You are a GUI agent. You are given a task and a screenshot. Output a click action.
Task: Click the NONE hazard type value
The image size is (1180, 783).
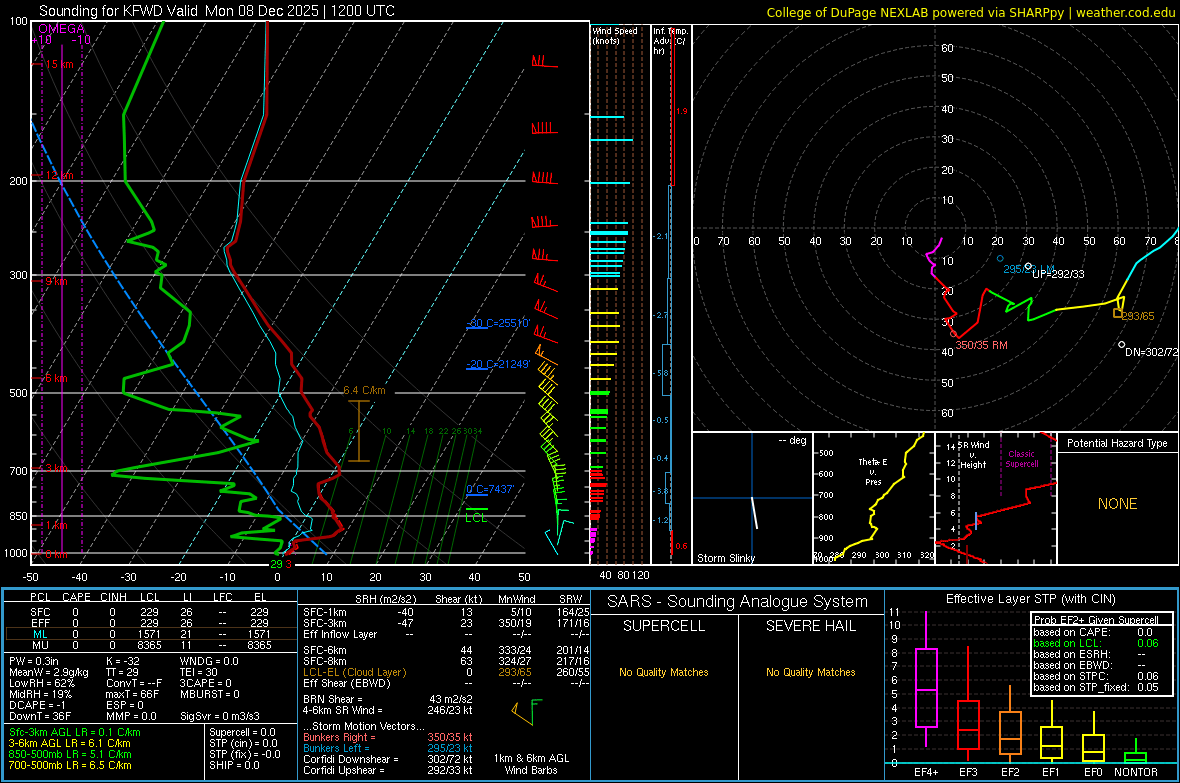pyautogui.click(x=1118, y=504)
